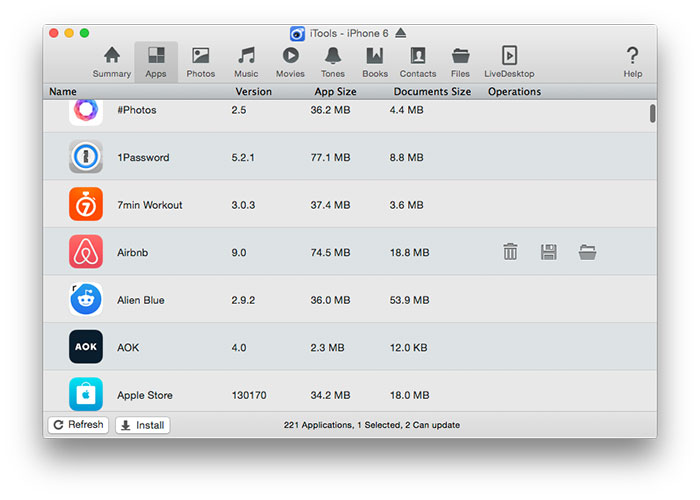The height and width of the screenshot is (500, 700).
Task: Select the 7min Workout app icon
Action: 86,204
